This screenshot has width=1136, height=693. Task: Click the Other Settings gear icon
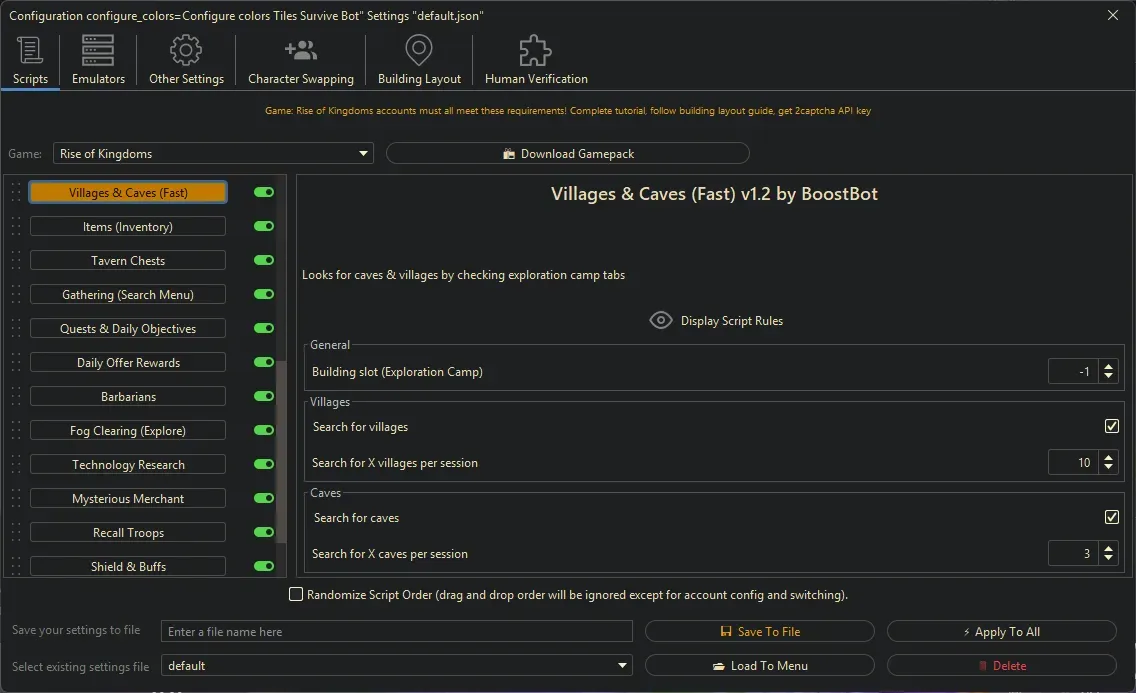186,50
